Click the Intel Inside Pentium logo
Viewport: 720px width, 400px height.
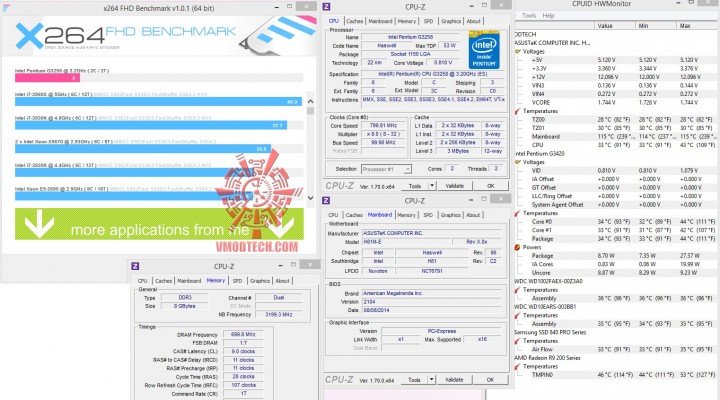coord(484,50)
